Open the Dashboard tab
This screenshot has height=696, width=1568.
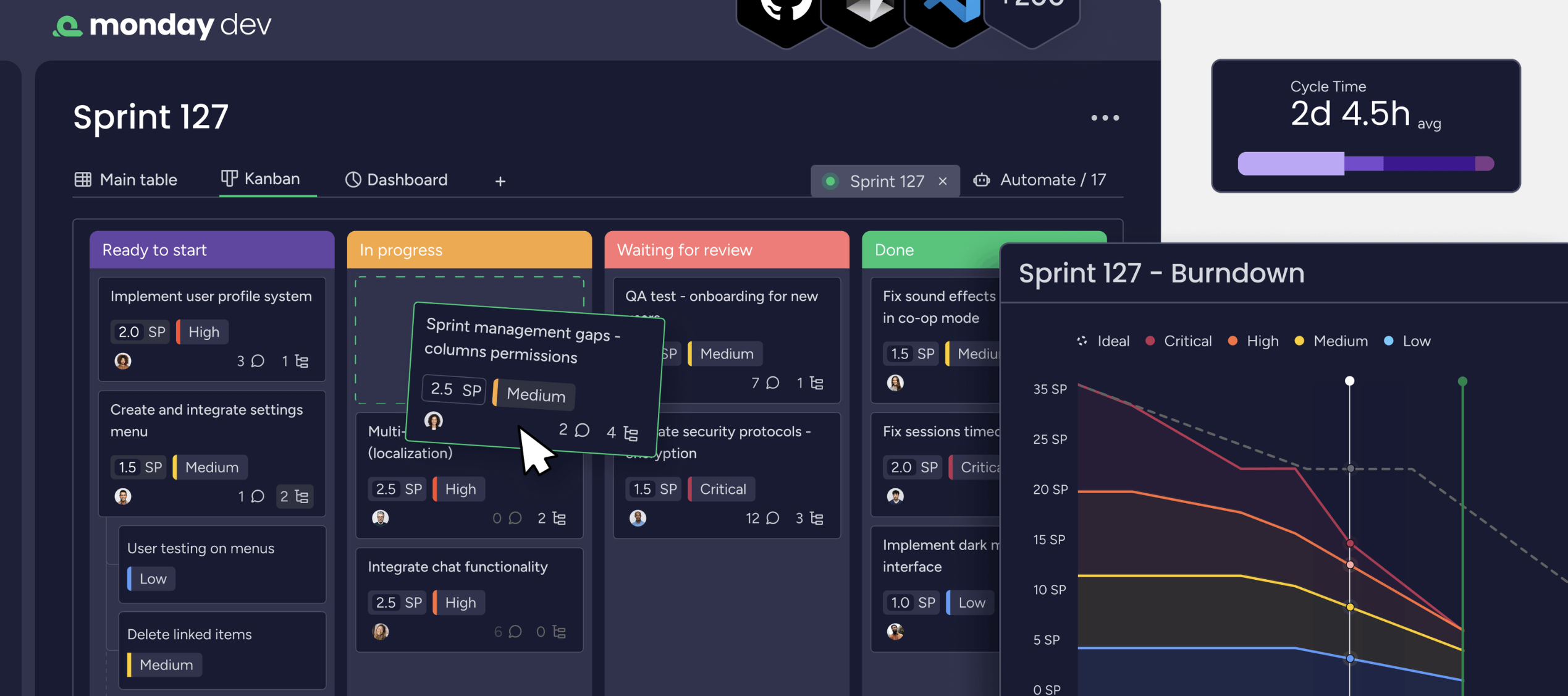pyautogui.click(x=407, y=180)
